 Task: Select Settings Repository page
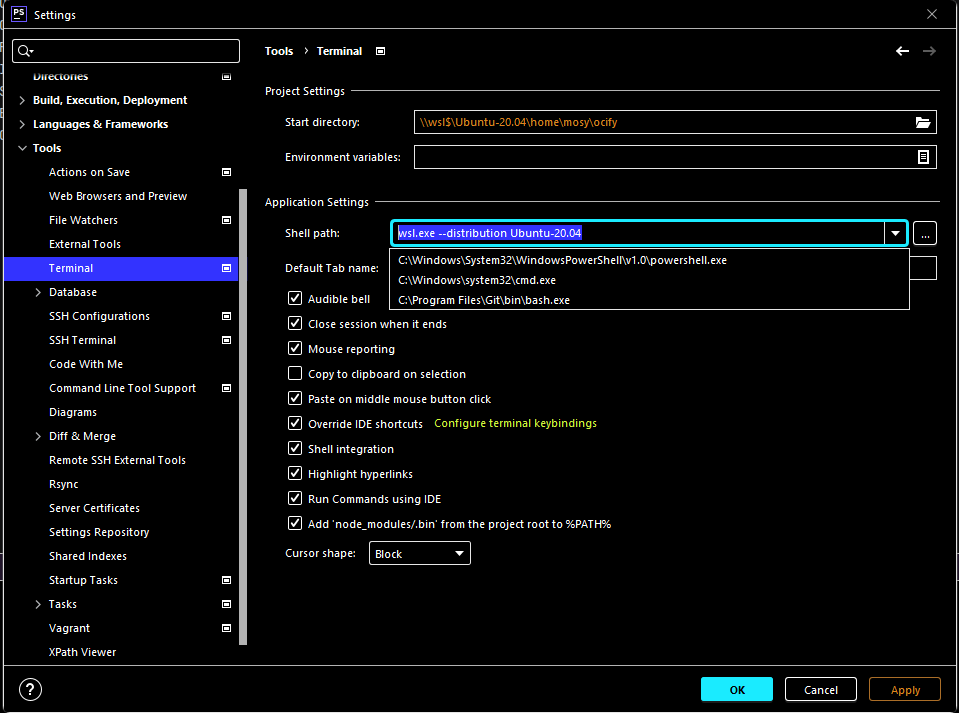[x=99, y=532]
